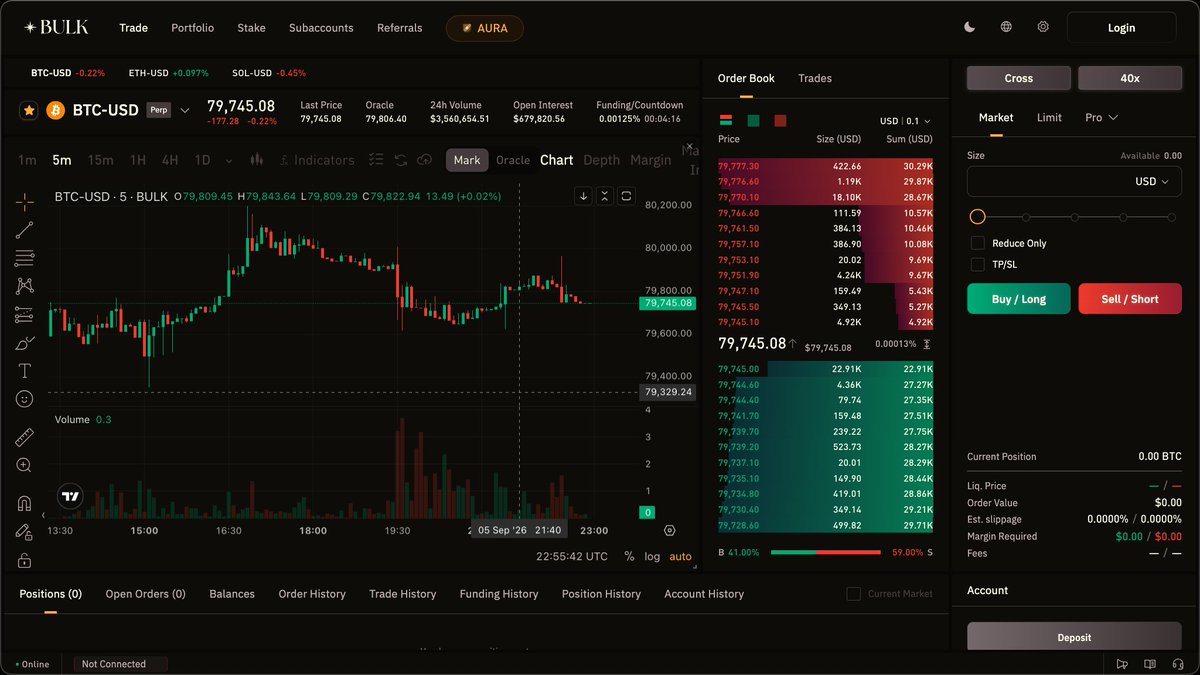Open 40x leverage selector
Screen dimensions: 1200x675
(1130, 78)
